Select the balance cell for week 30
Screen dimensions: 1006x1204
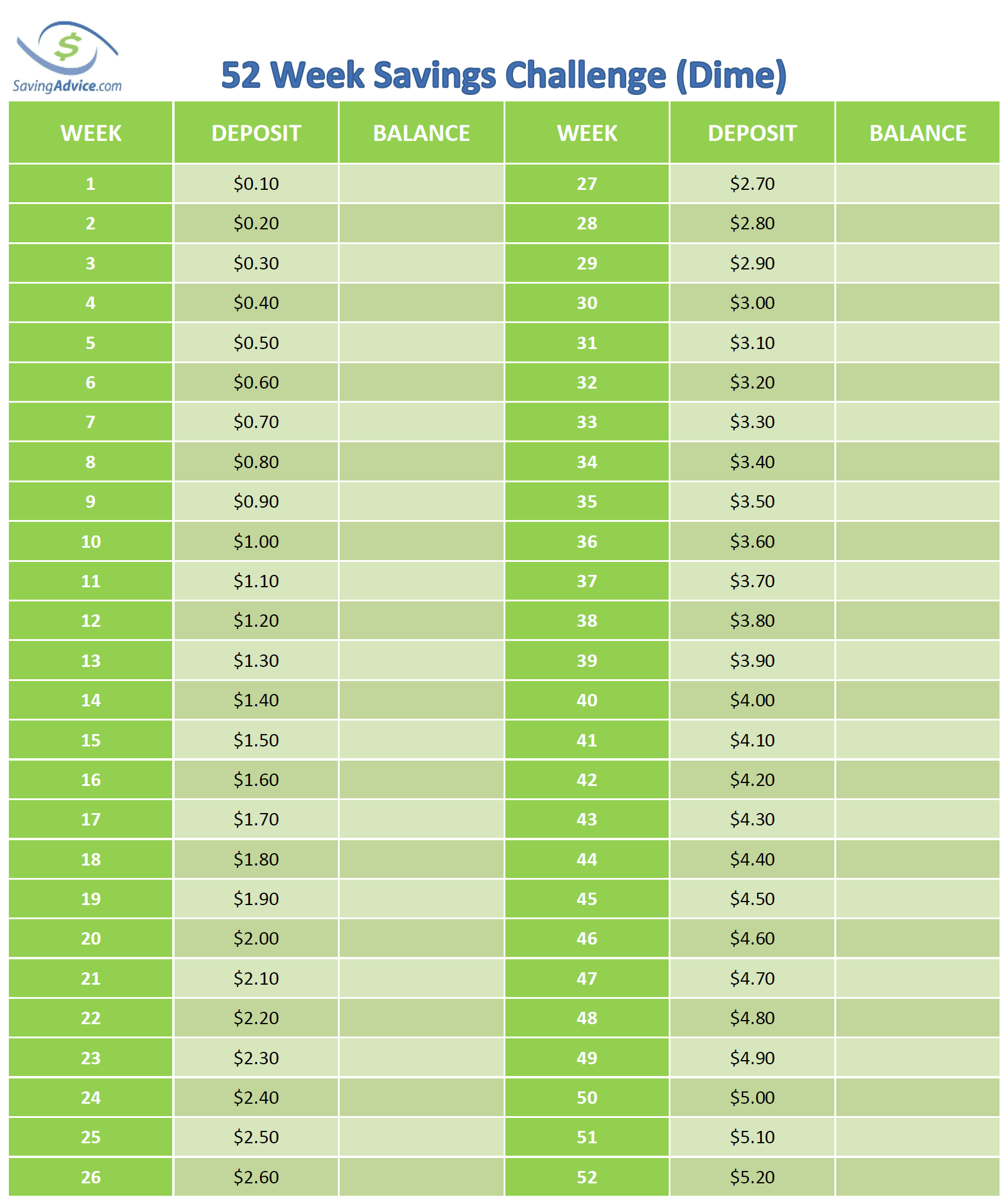pyautogui.click(x=918, y=302)
